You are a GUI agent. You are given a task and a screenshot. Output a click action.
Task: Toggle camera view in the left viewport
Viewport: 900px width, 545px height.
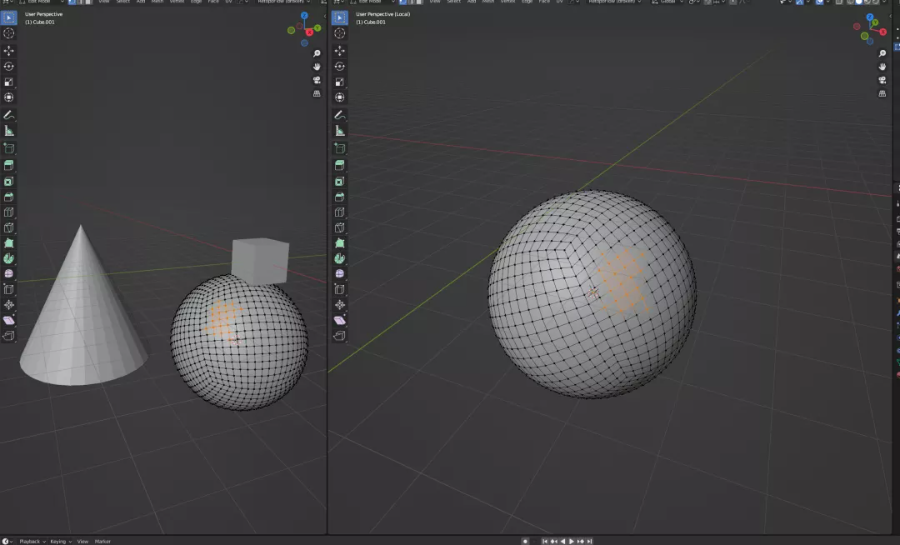point(317,80)
